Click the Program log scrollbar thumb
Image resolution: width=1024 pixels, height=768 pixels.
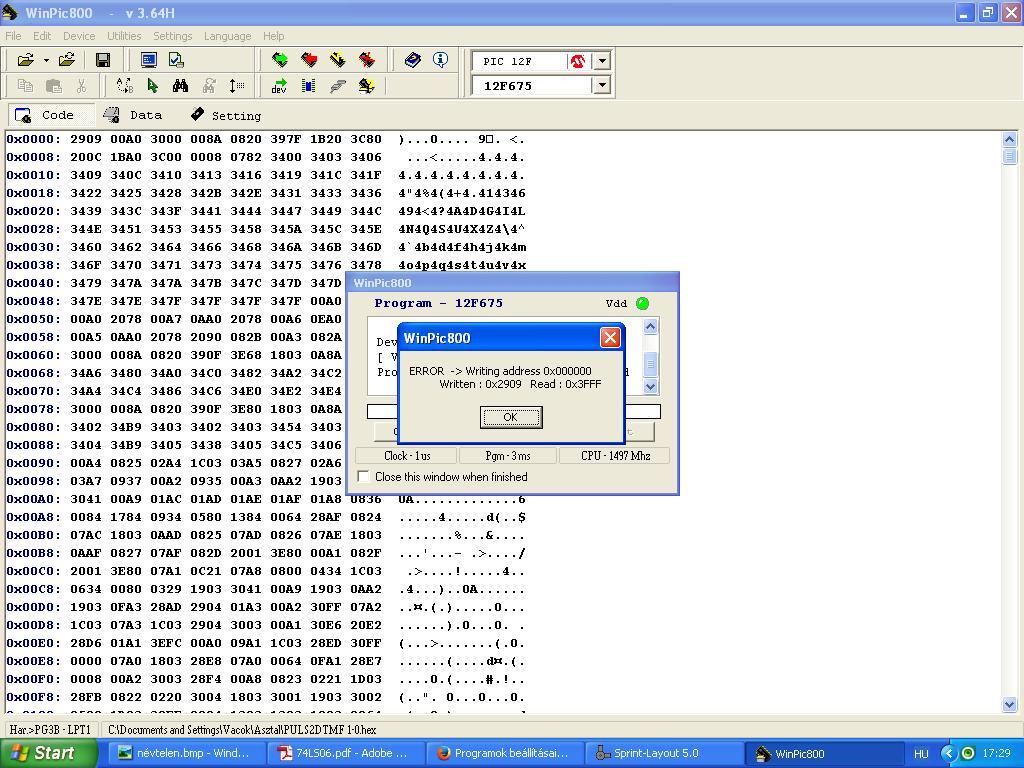650,364
